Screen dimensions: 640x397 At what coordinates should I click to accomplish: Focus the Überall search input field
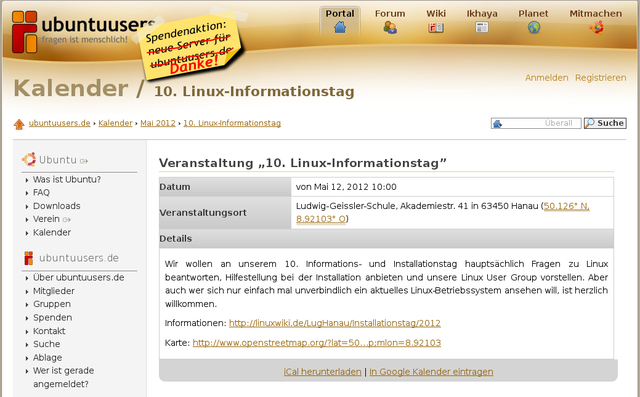tap(536, 123)
